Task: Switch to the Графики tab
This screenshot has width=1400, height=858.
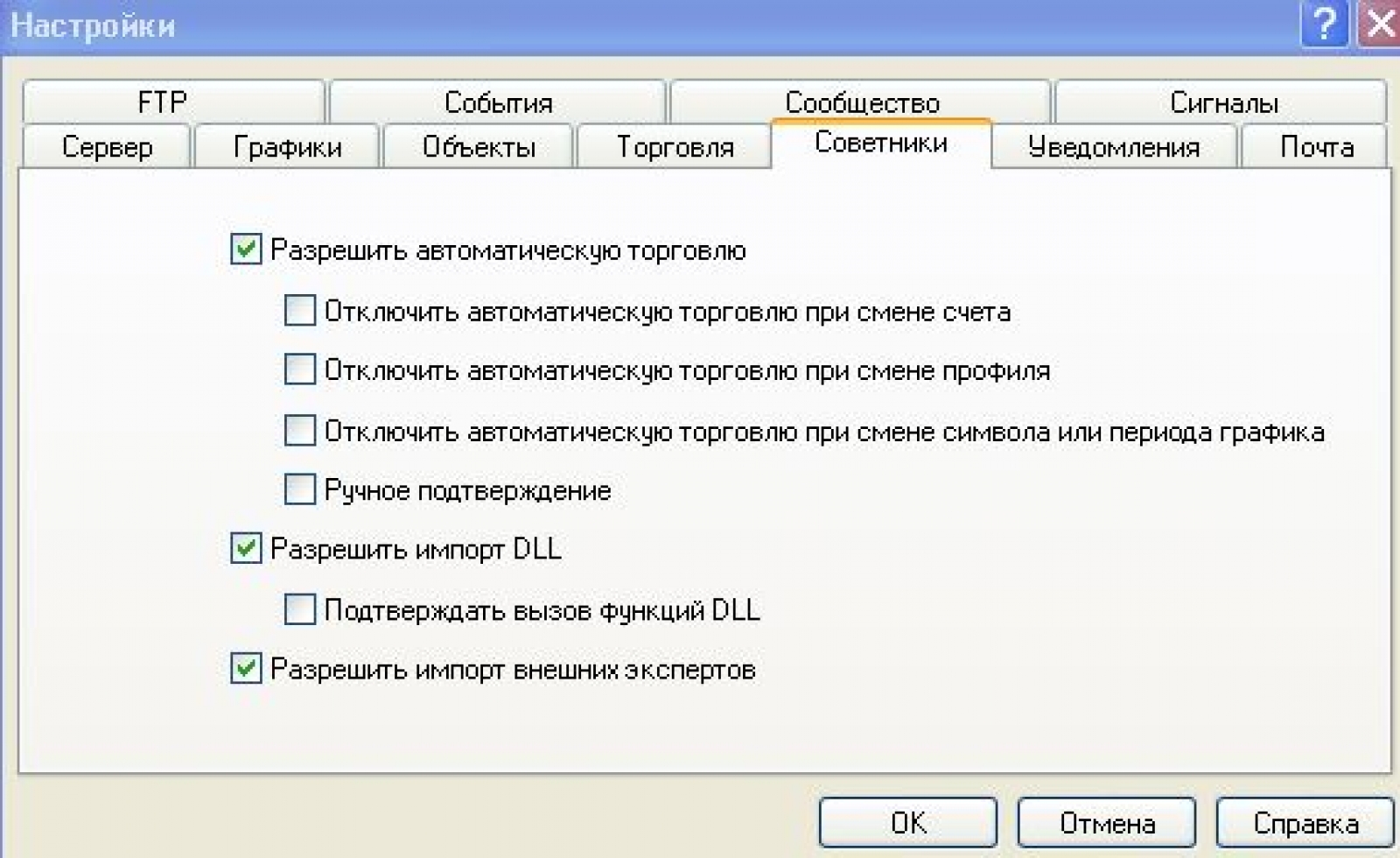Action: (x=287, y=147)
